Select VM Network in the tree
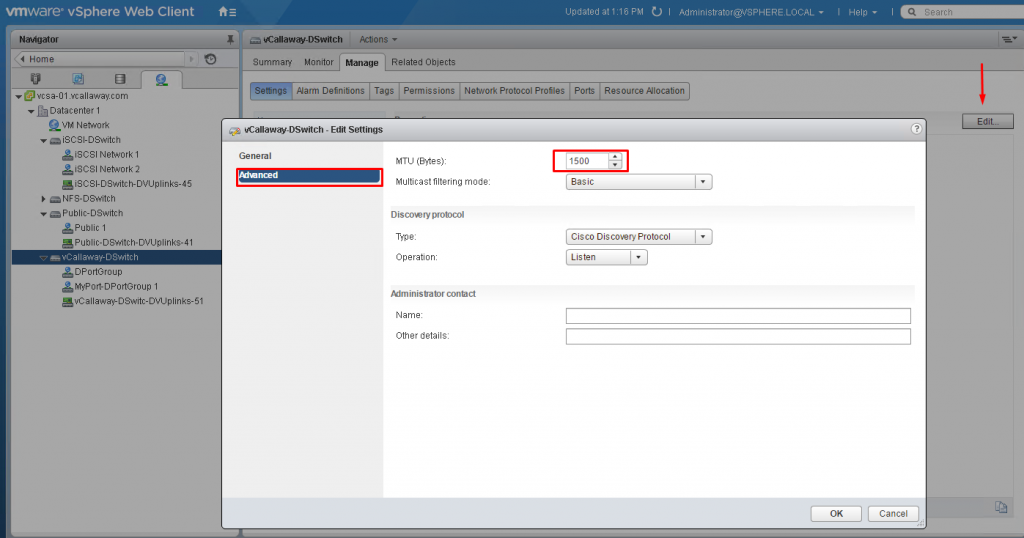1024x538 pixels. coord(86,125)
